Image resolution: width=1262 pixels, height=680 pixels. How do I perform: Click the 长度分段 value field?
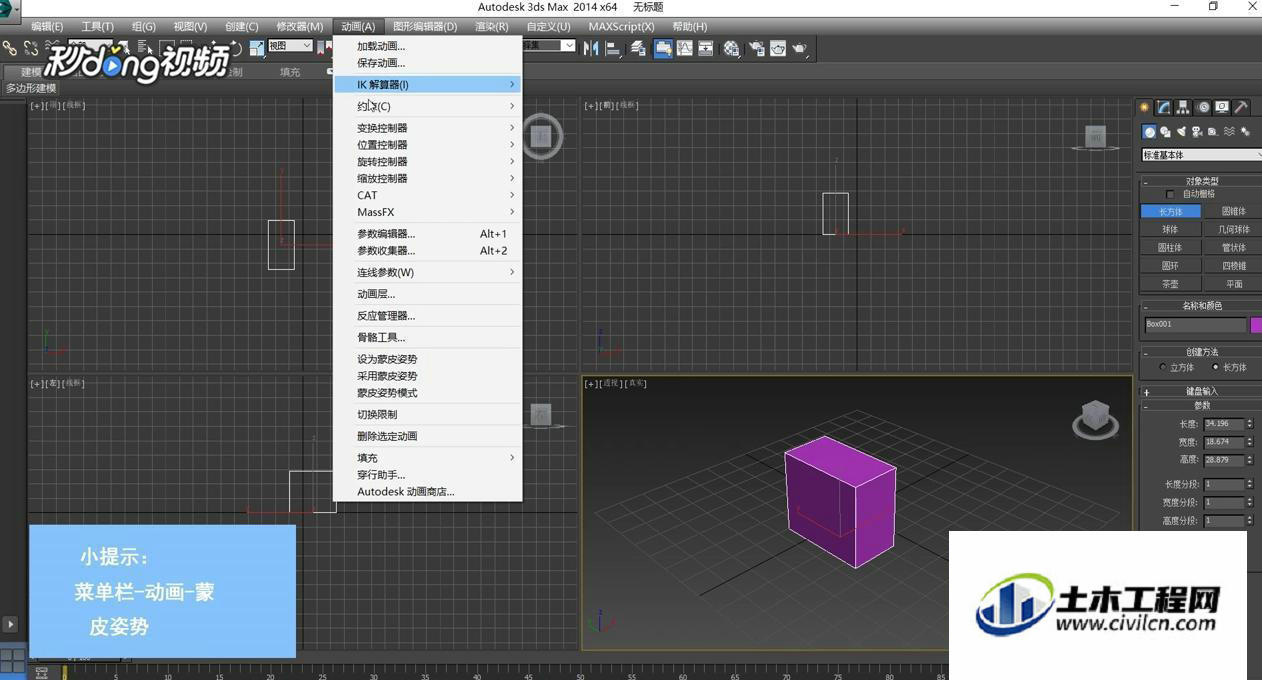pyautogui.click(x=1224, y=485)
